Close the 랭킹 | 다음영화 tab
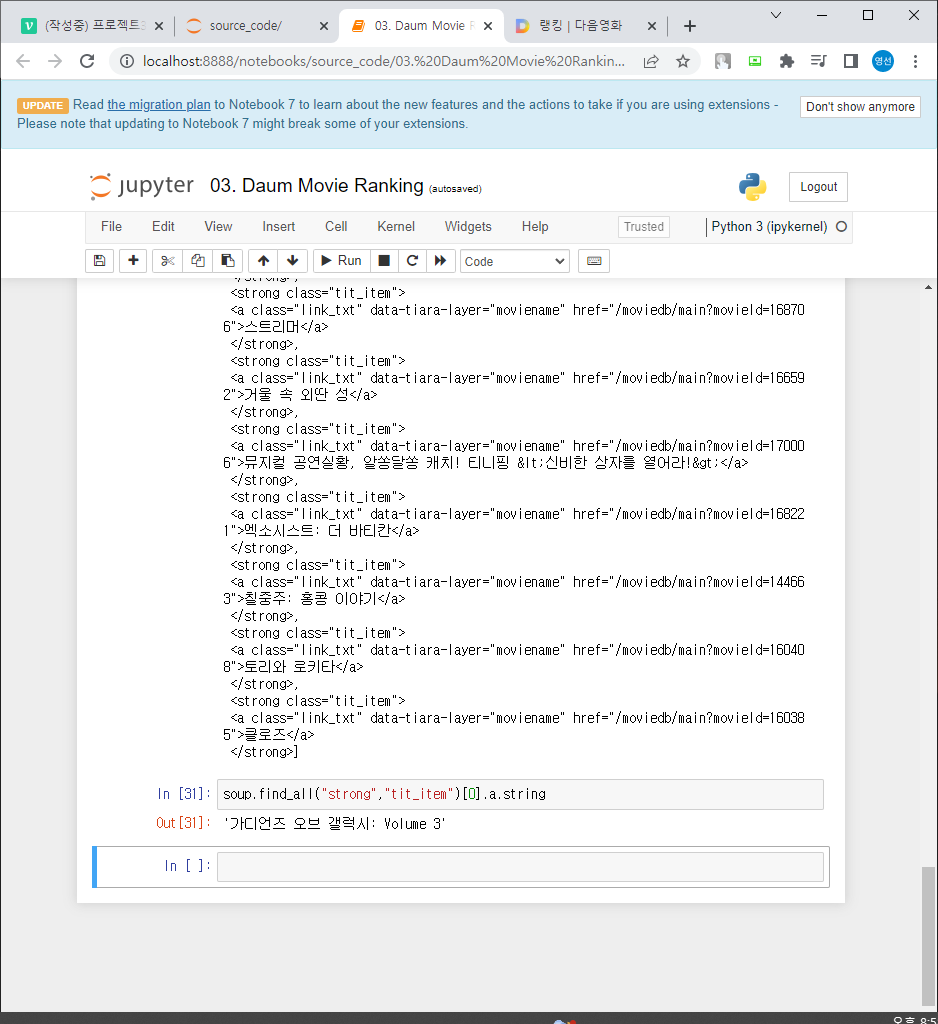 [652, 26]
